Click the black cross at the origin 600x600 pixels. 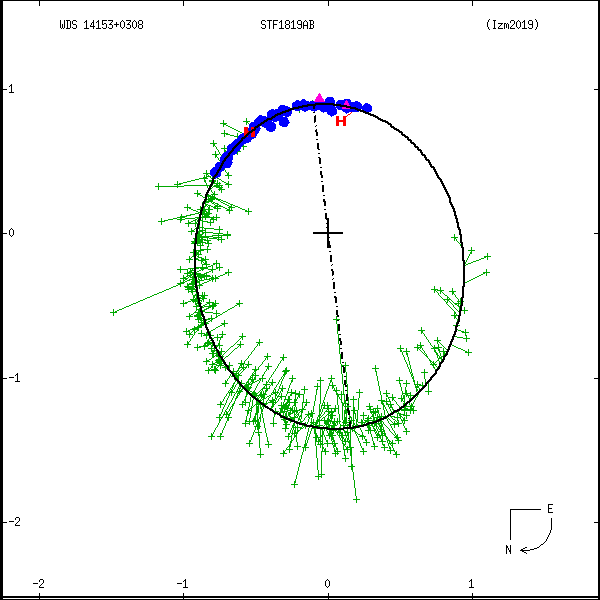(328, 233)
